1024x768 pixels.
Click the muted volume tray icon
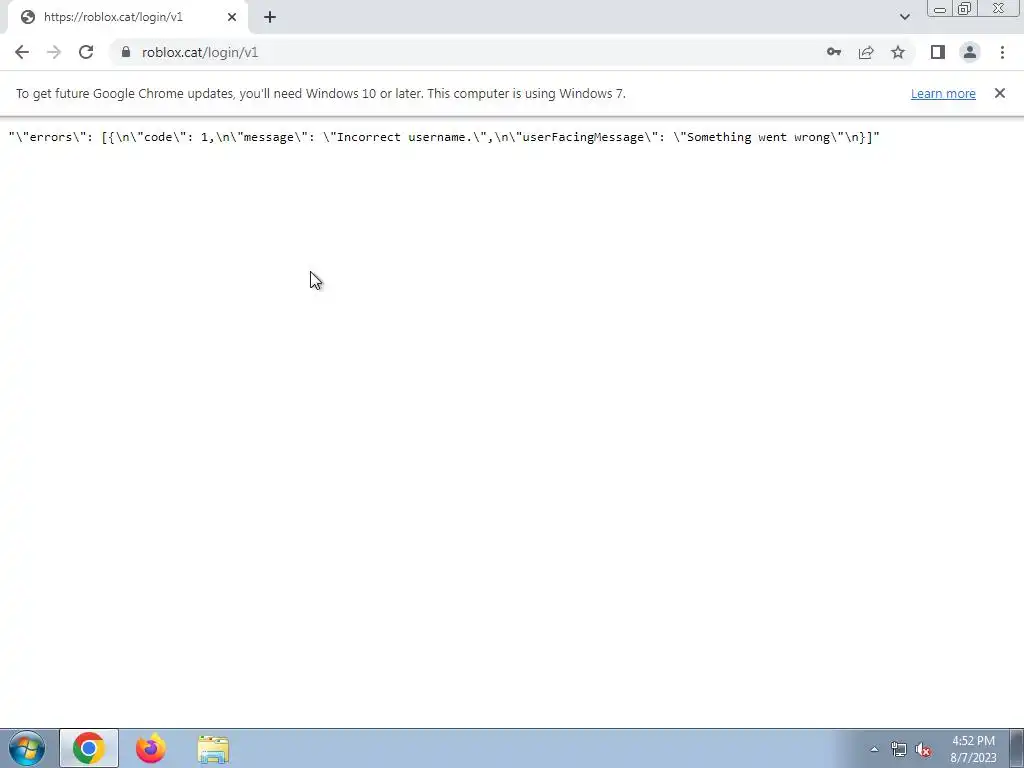[x=923, y=750]
